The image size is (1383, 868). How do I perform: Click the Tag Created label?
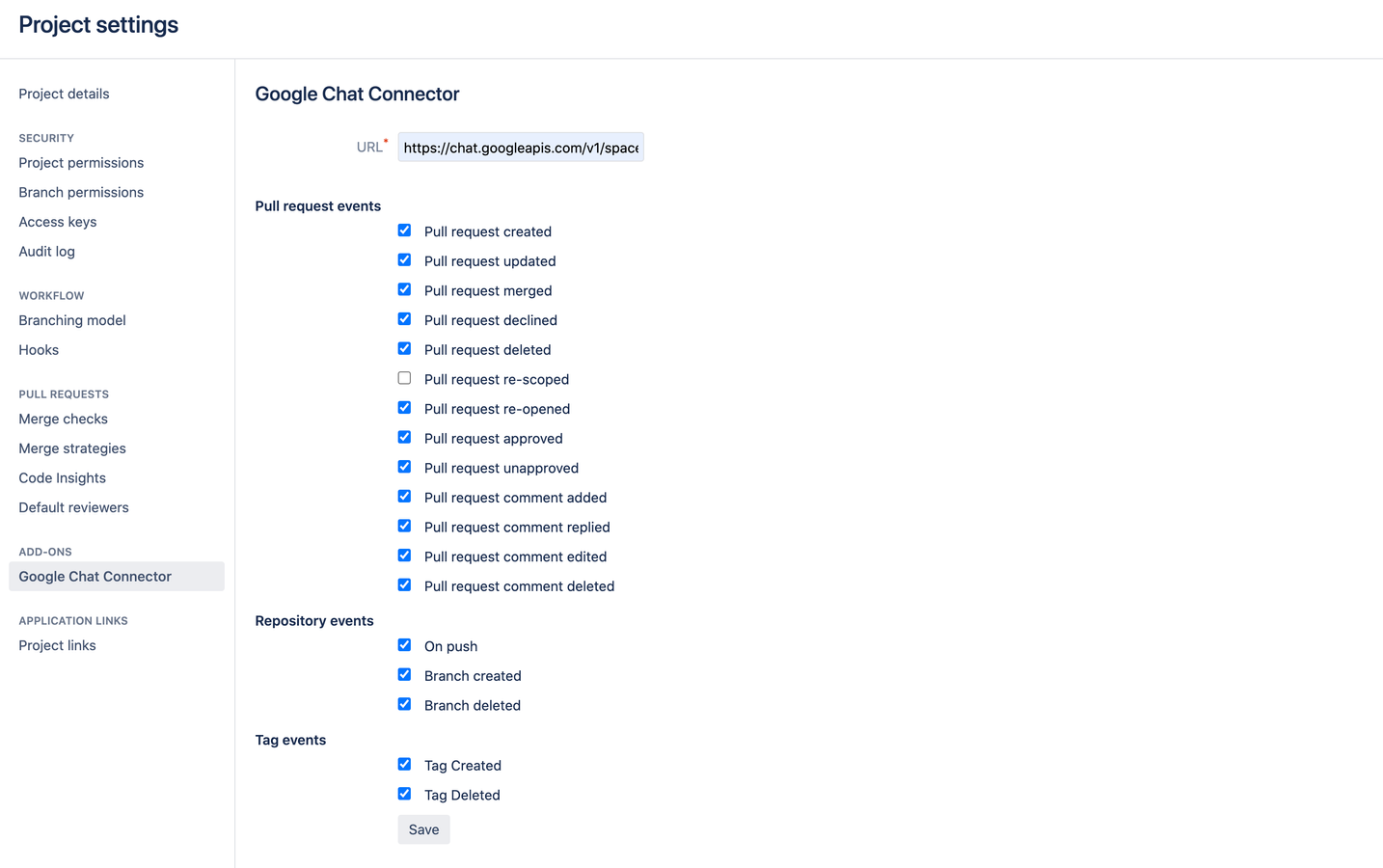[463, 766]
